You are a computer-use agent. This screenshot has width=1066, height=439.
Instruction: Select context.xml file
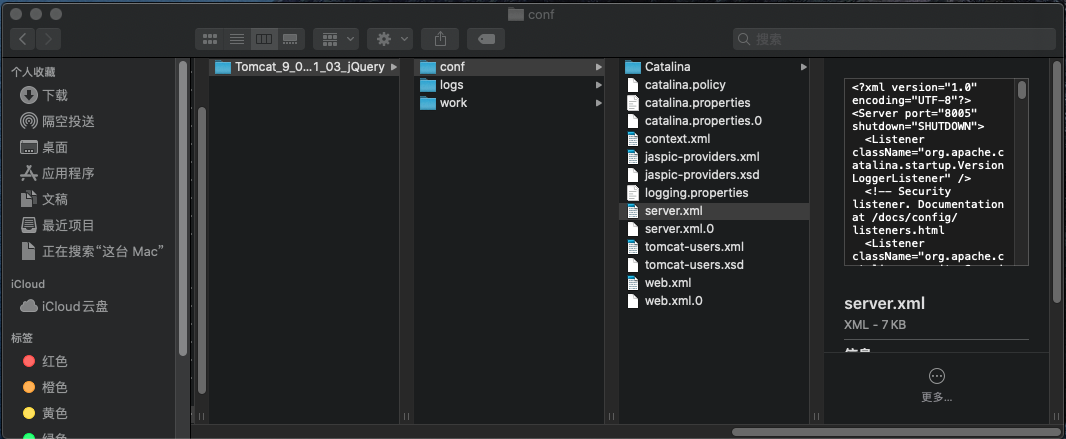pyautogui.click(x=714, y=139)
